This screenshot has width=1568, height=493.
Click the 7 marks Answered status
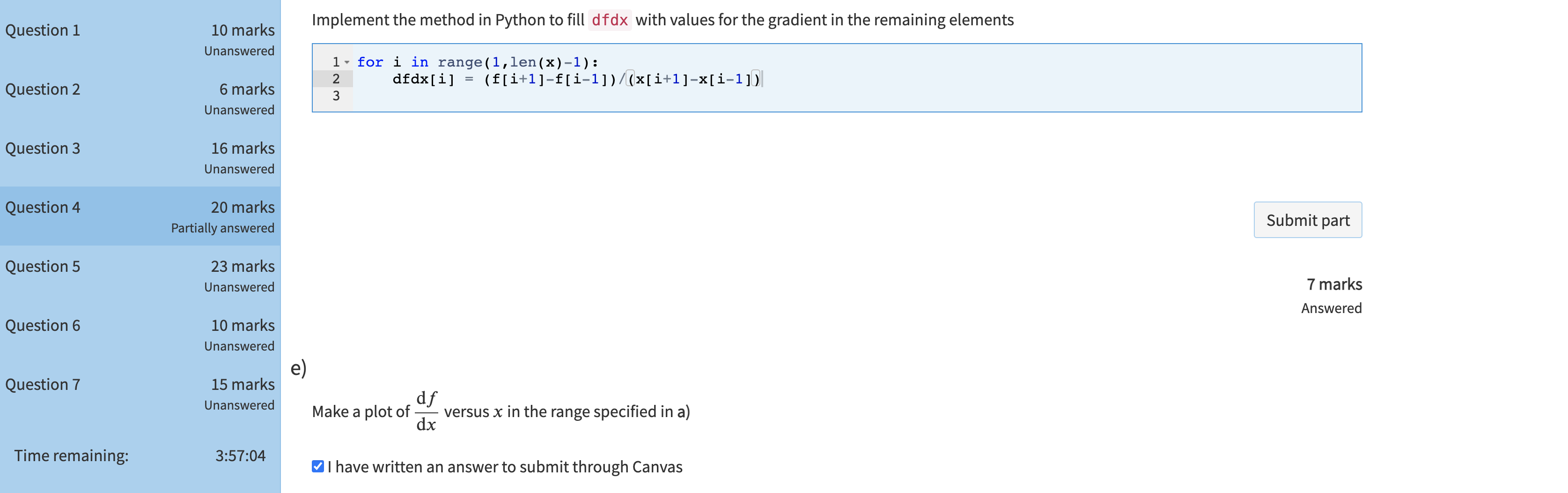[x=1333, y=296]
